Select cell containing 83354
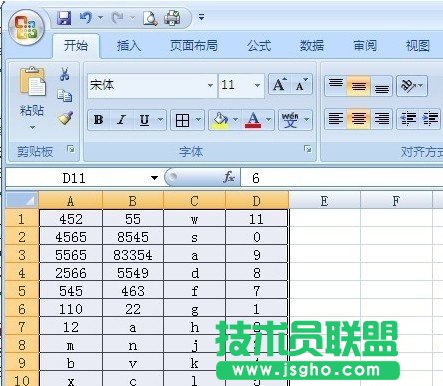 point(133,255)
